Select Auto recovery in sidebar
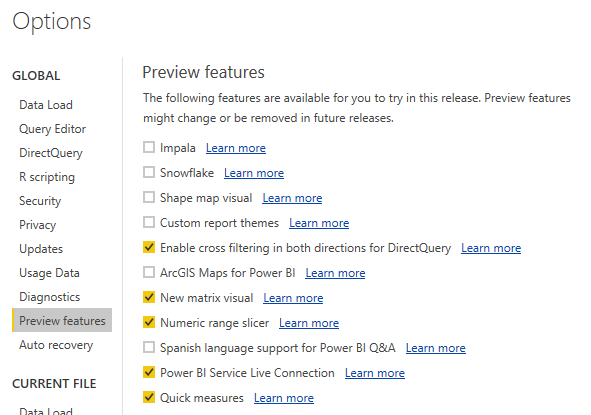Image resolution: width=591 pixels, height=415 pixels. [x=56, y=345]
